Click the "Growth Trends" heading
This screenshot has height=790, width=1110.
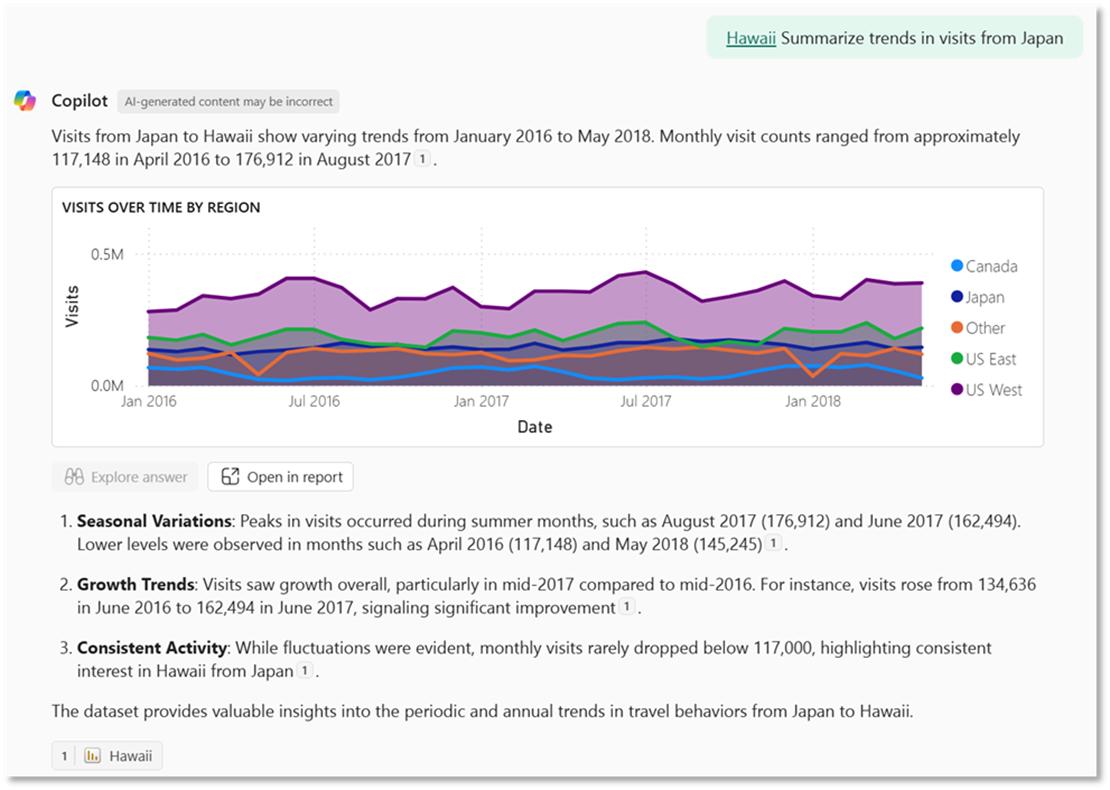(135, 585)
